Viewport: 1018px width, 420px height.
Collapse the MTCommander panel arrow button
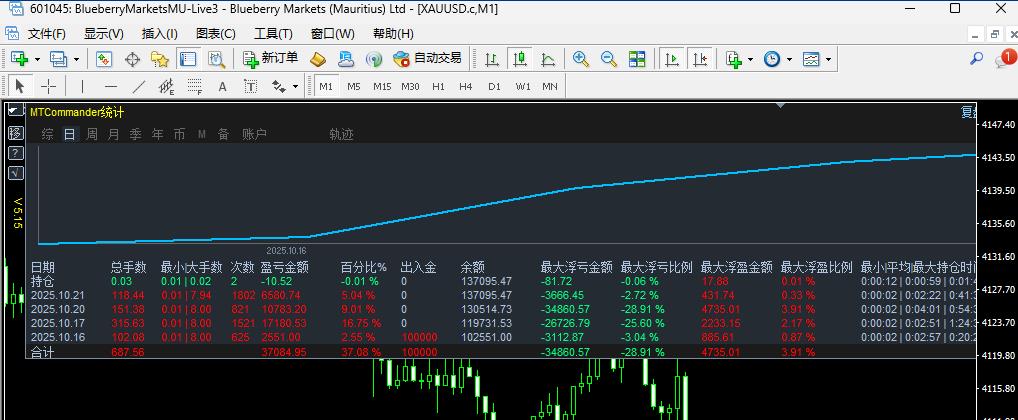coord(15,110)
